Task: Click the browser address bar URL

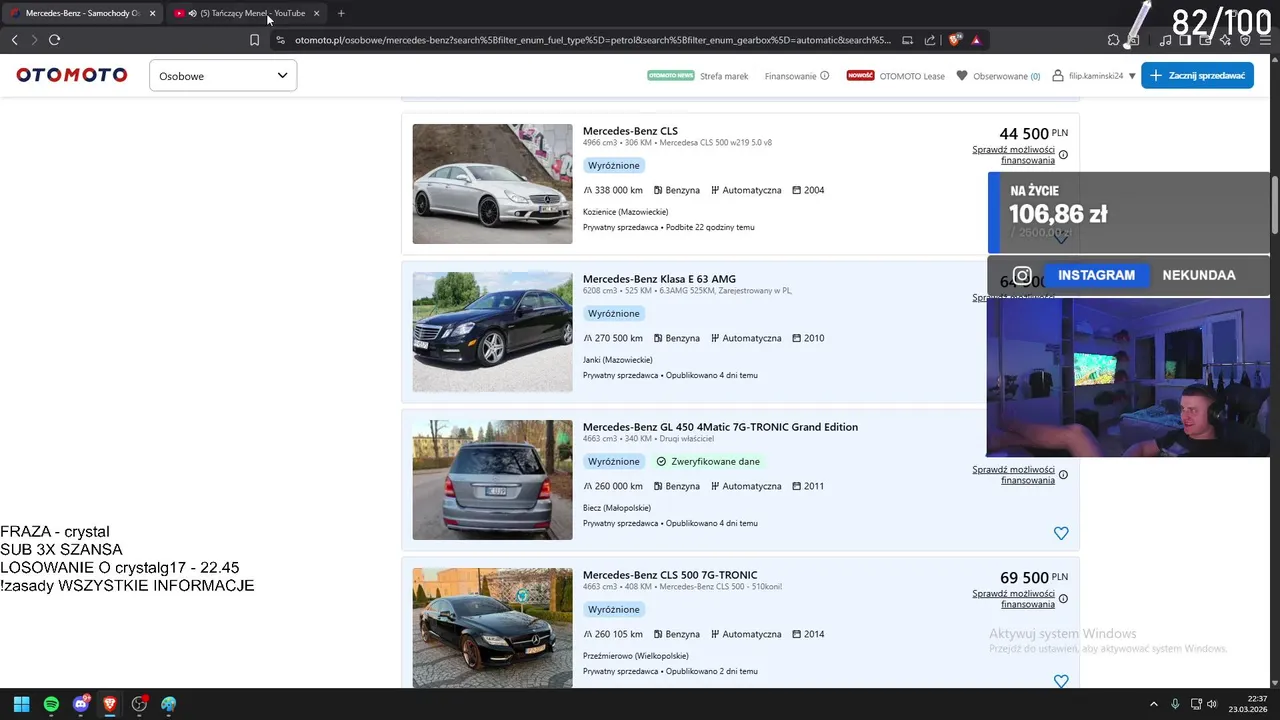Action: [x=592, y=40]
